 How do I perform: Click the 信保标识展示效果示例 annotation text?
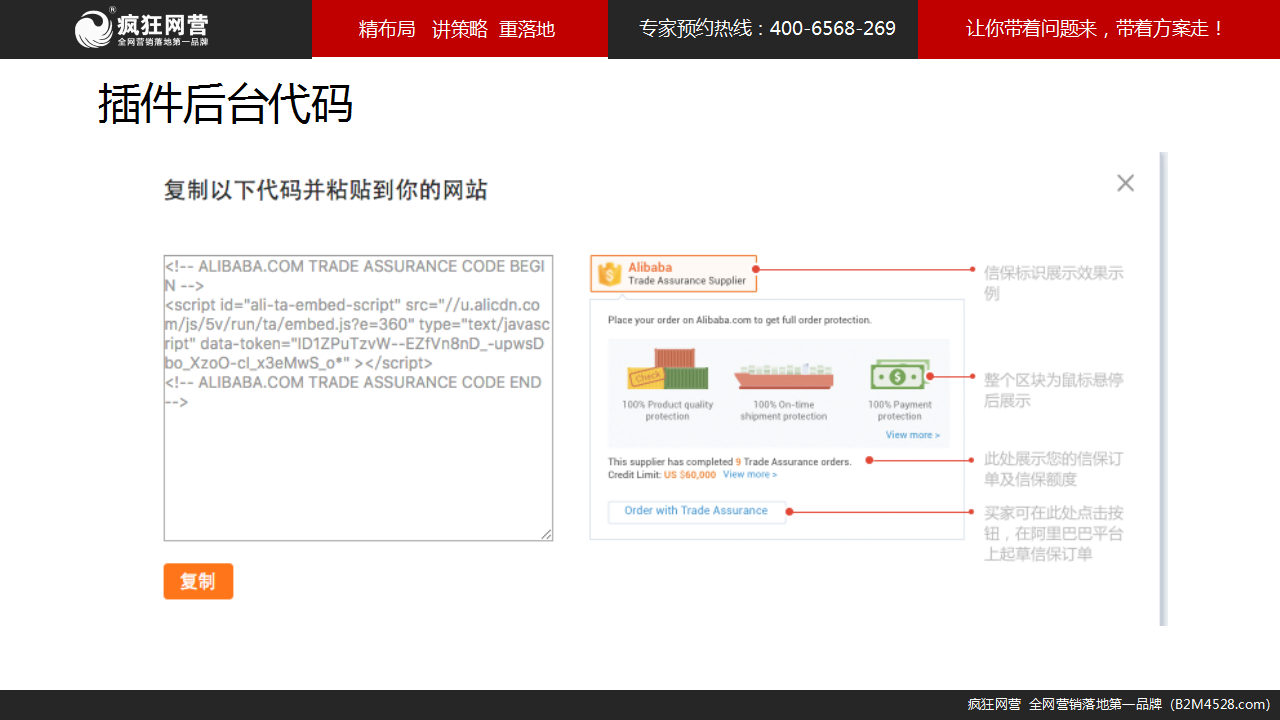pyautogui.click(x=1054, y=283)
